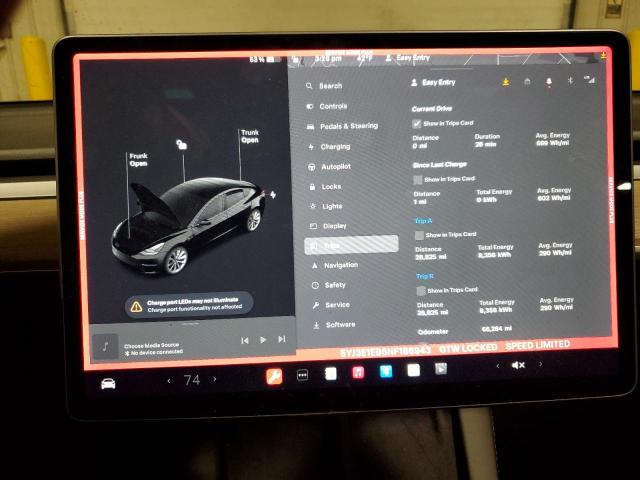The height and width of the screenshot is (480, 640).
Task: Tap the HomeLink garage icon
Action: point(527,82)
